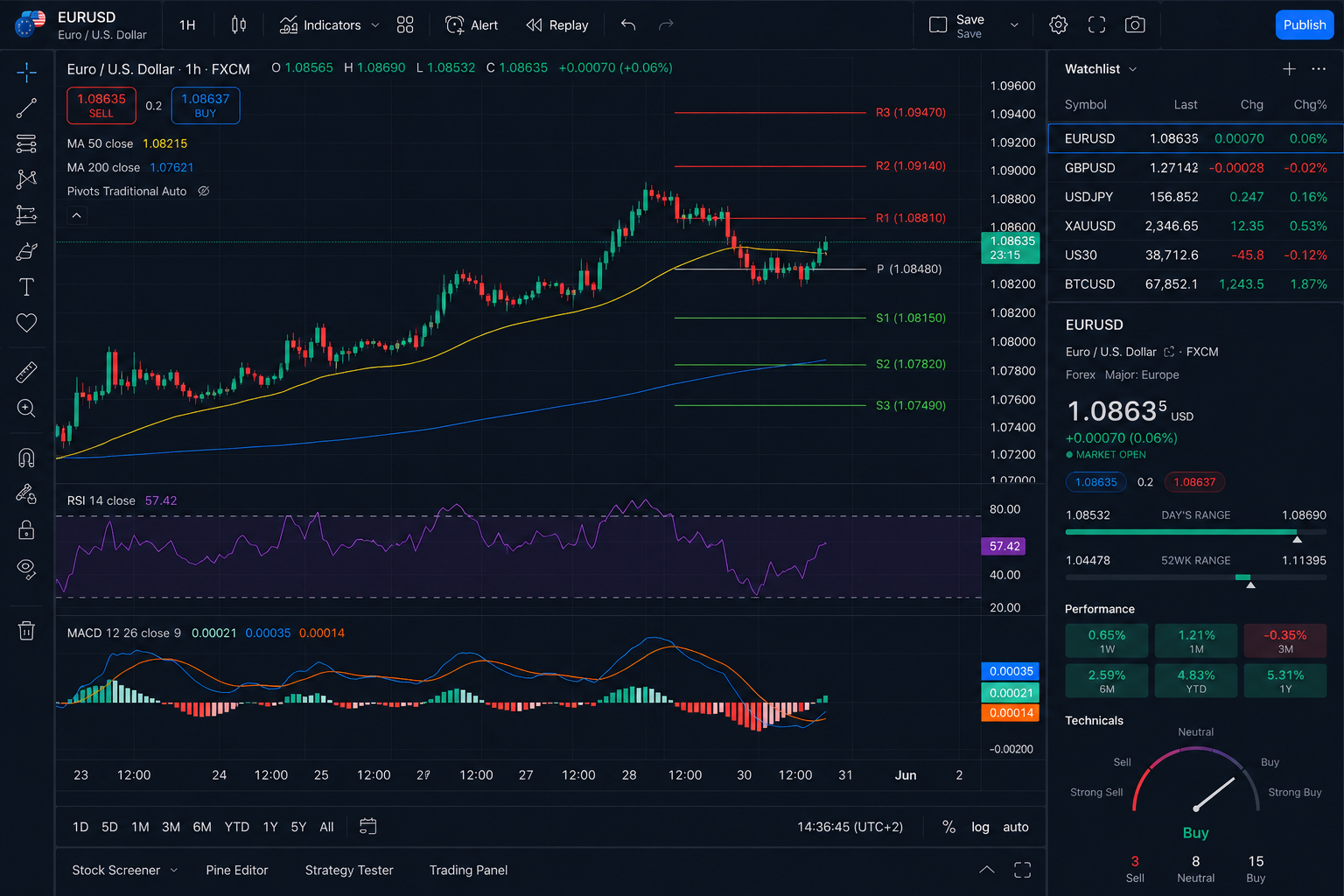Switch to the Strategy Tester tab
Screen dimensions: 1344x896
(x=349, y=870)
